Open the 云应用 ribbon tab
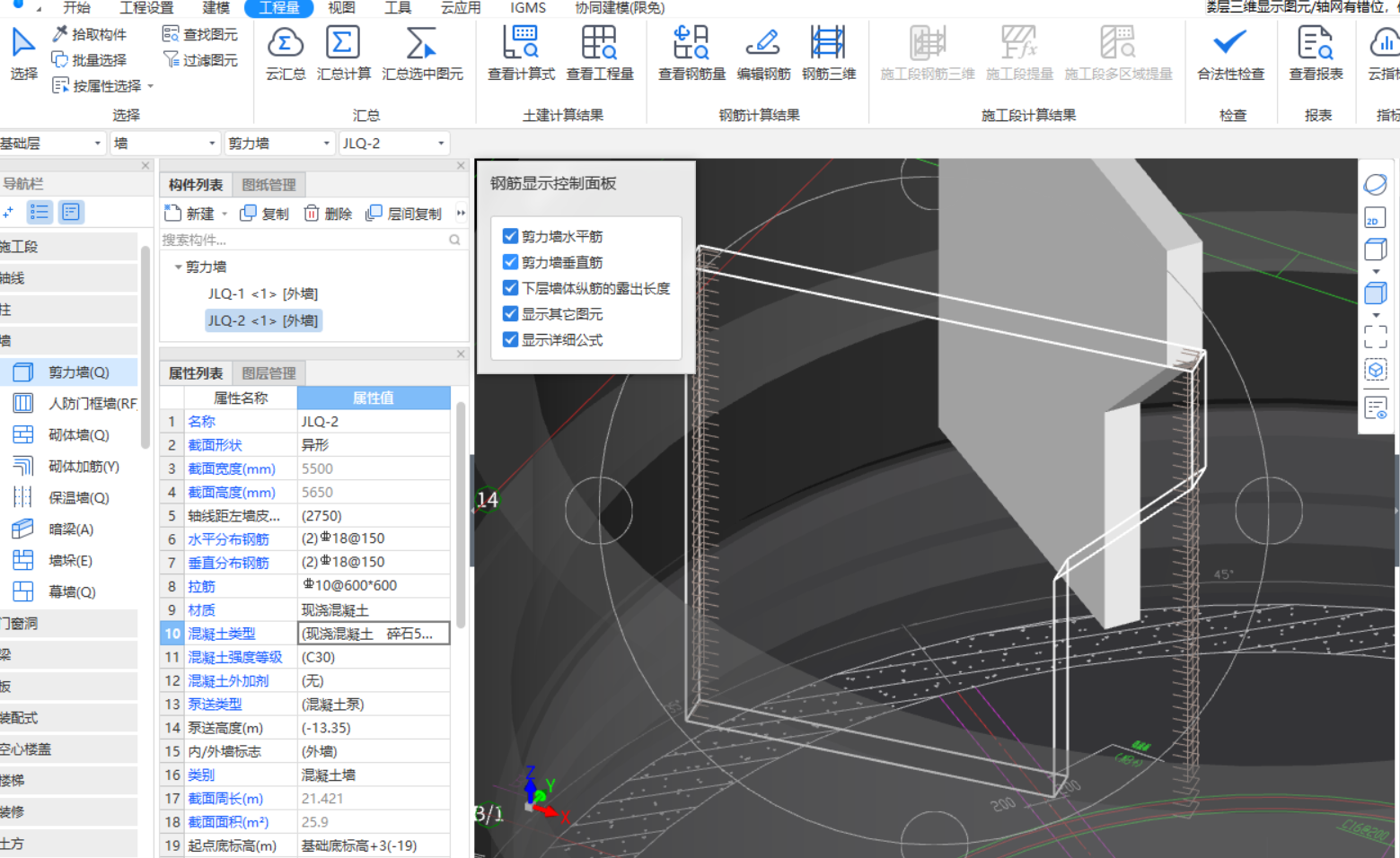The height and width of the screenshot is (858, 1400). tap(461, 8)
